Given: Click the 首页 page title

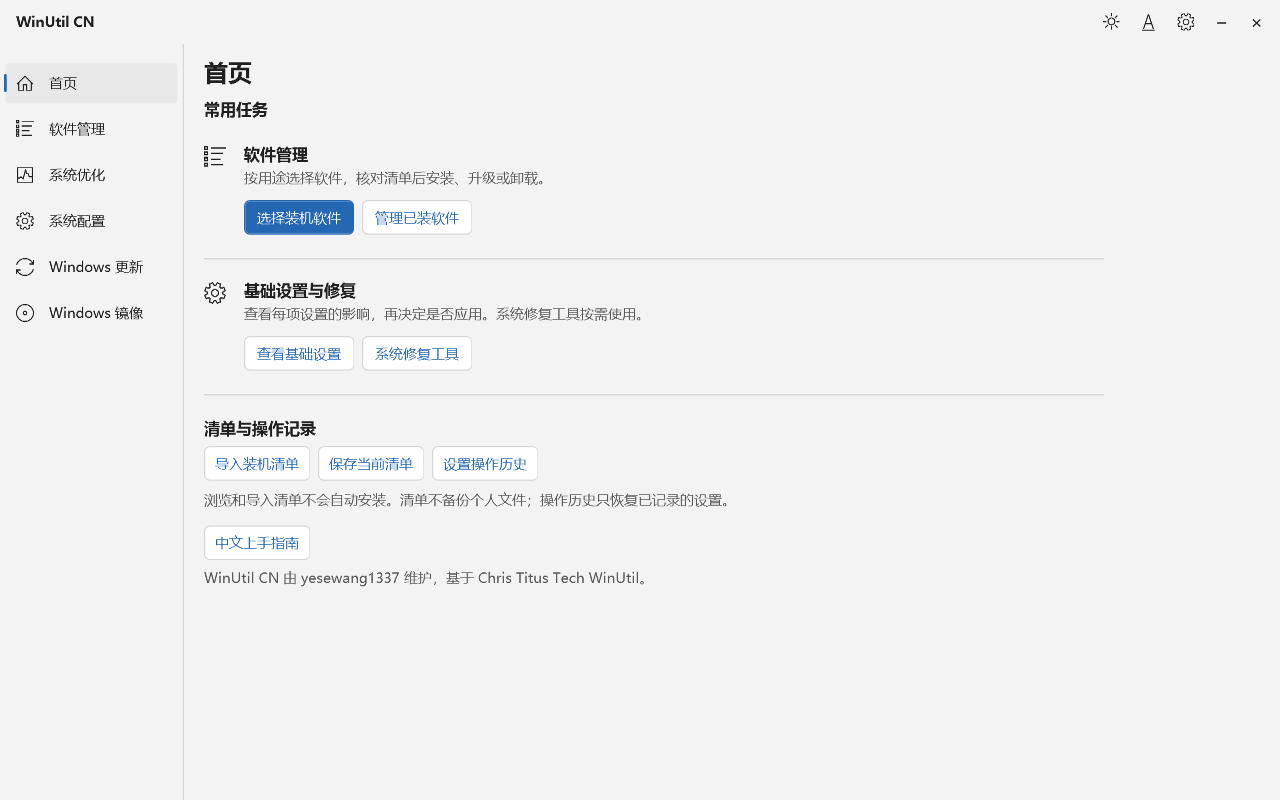Looking at the screenshot, I should coord(228,73).
